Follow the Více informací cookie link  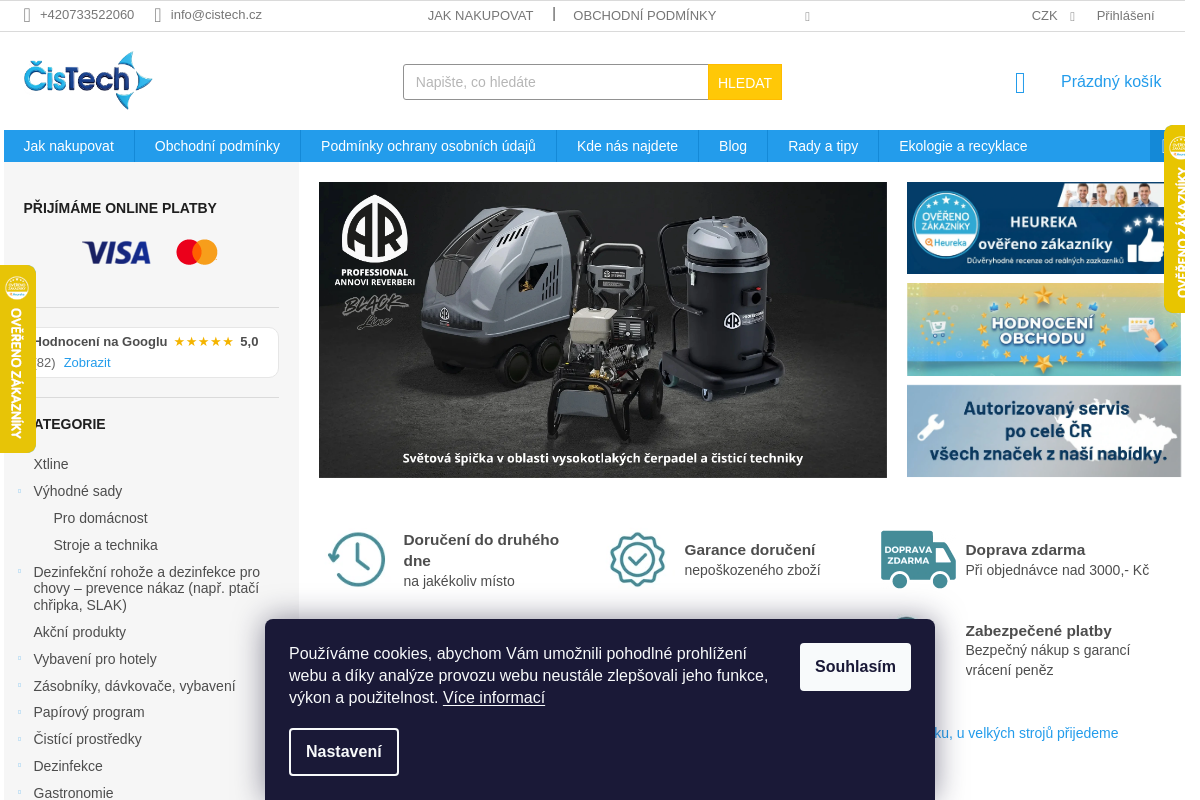(x=494, y=698)
